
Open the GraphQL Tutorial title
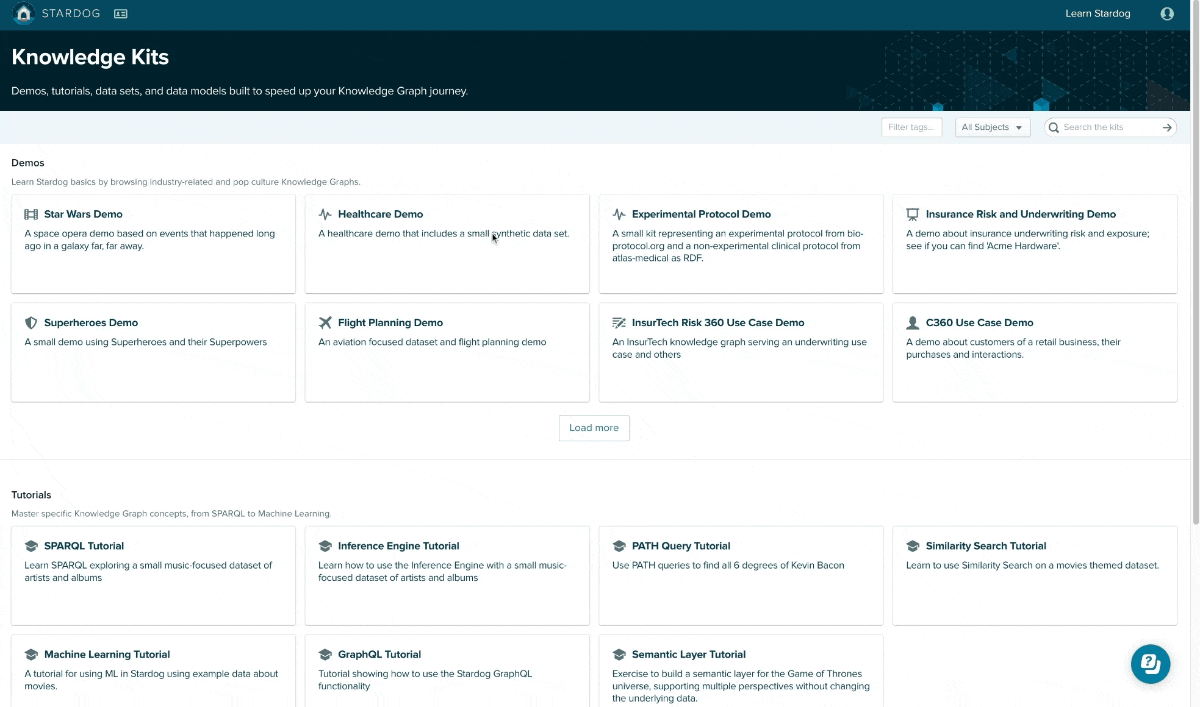379,655
